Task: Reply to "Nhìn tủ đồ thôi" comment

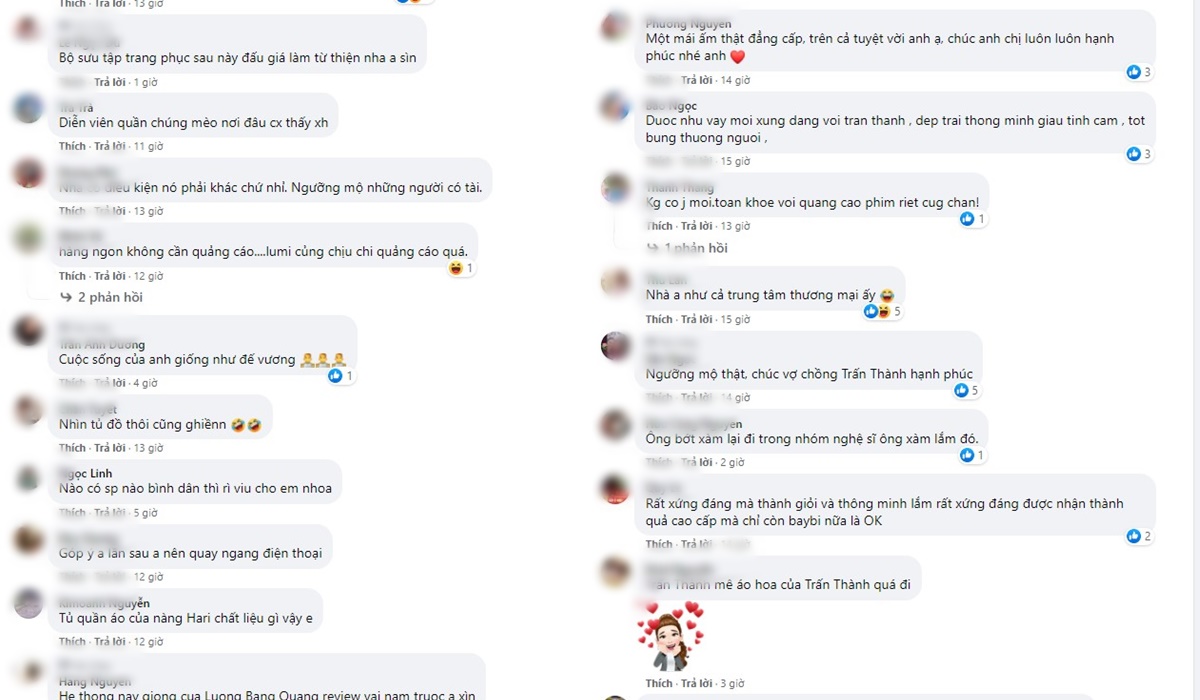Action: (x=110, y=448)
